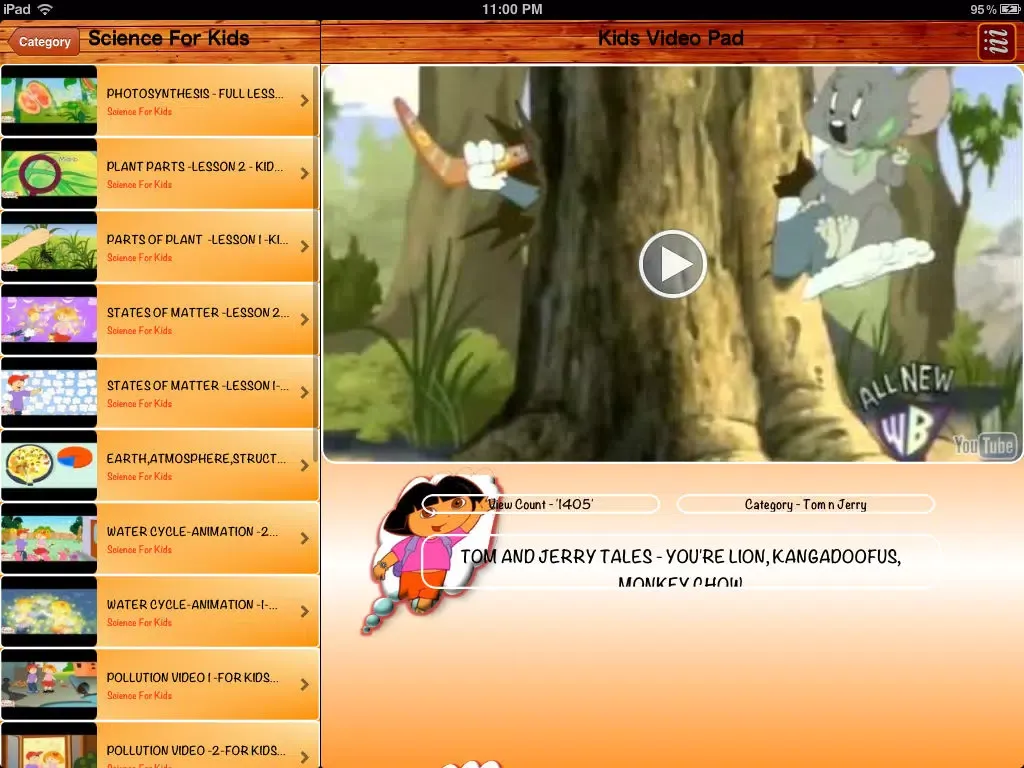
Task: Open Water Cycle-Animation -1 thumbnail
Action: tap(49, 612)
